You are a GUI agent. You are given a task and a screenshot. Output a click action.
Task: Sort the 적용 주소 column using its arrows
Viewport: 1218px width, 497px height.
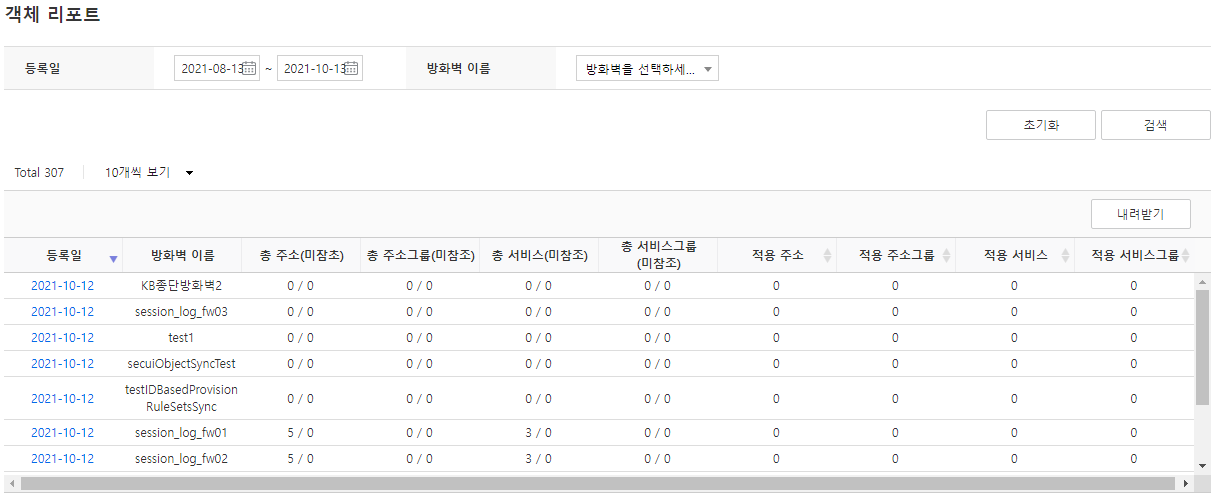[827, 256]
